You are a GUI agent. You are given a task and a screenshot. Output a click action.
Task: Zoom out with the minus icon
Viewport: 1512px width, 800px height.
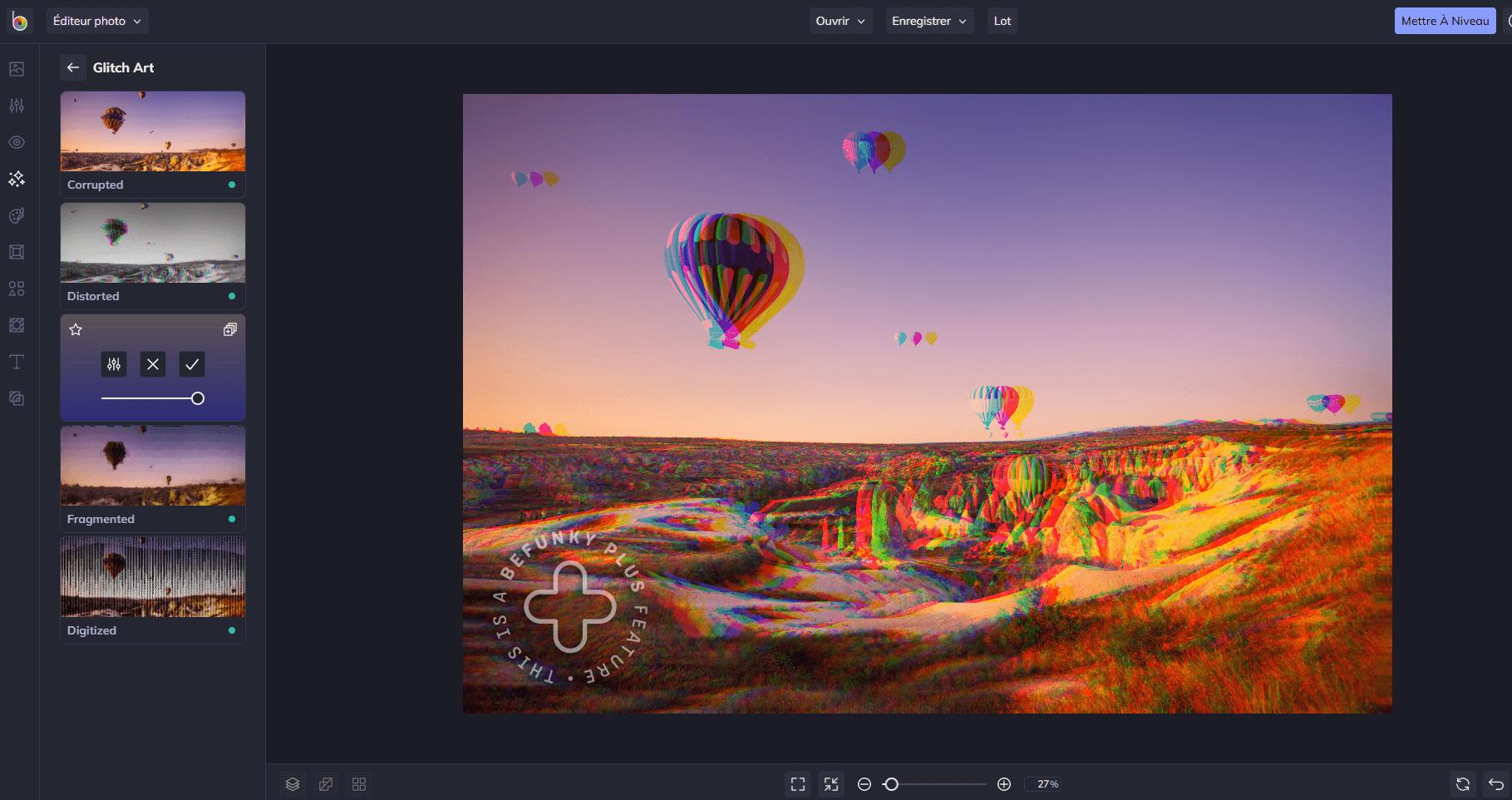(x=864, y=784)
